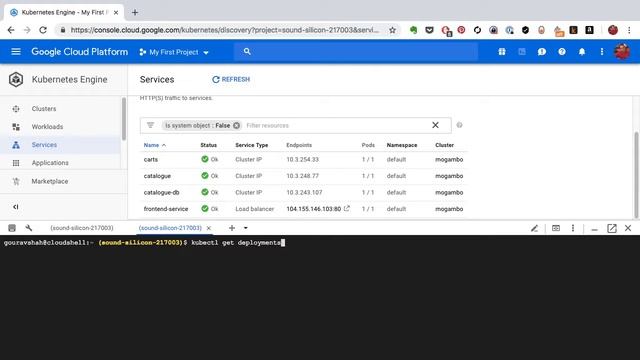This screenshot has height=360, width=640.
Task: Open the catalogue service link
Action: point(157,176)
